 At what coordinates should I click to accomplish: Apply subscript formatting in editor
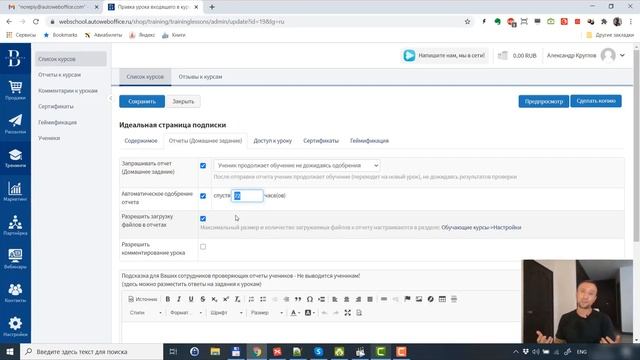pos(214,299)
